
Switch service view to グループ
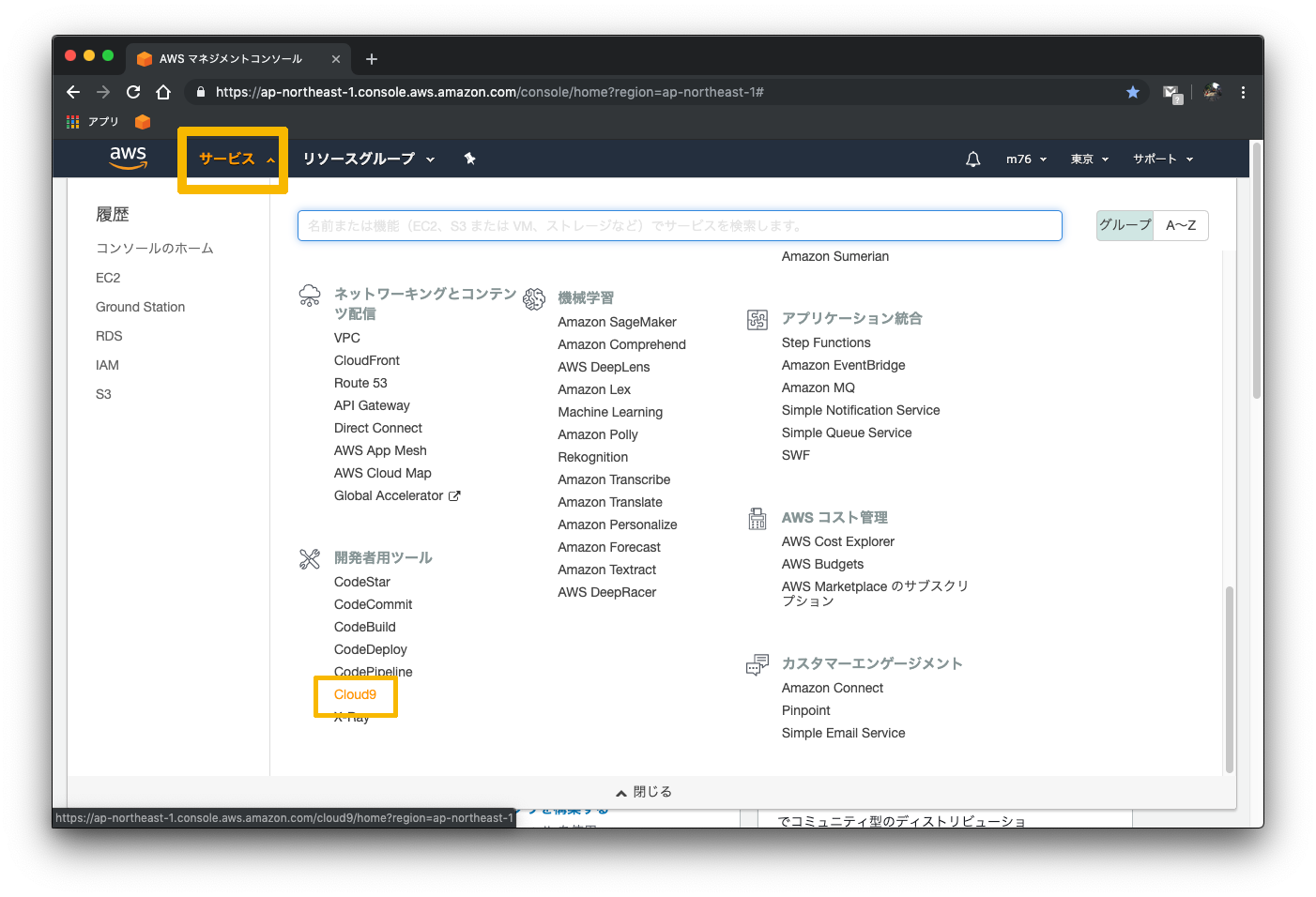click(x=1125, y=225)
